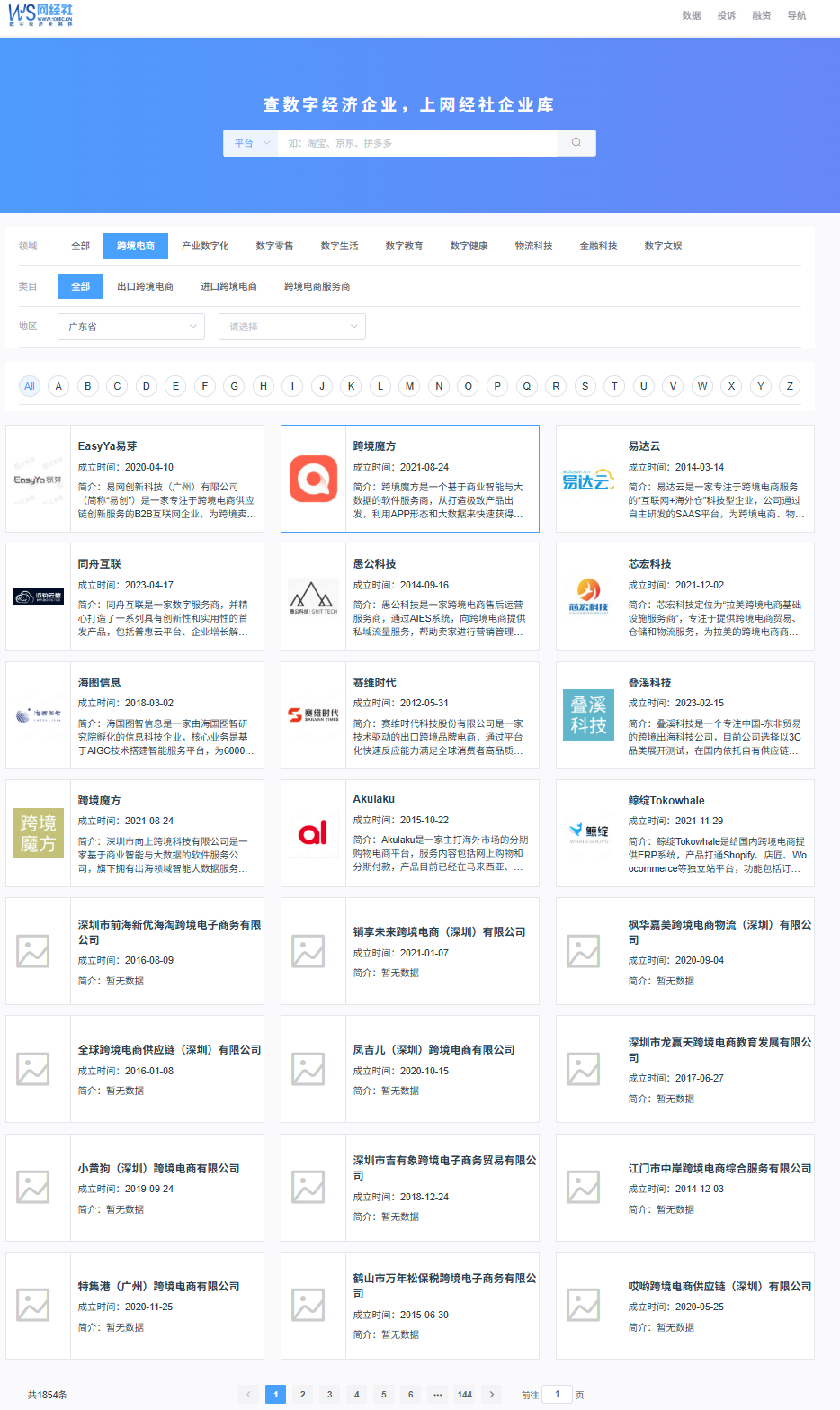Open the Akulaku red al logo
840x1410 pixels.
click(x=313, y=833)
